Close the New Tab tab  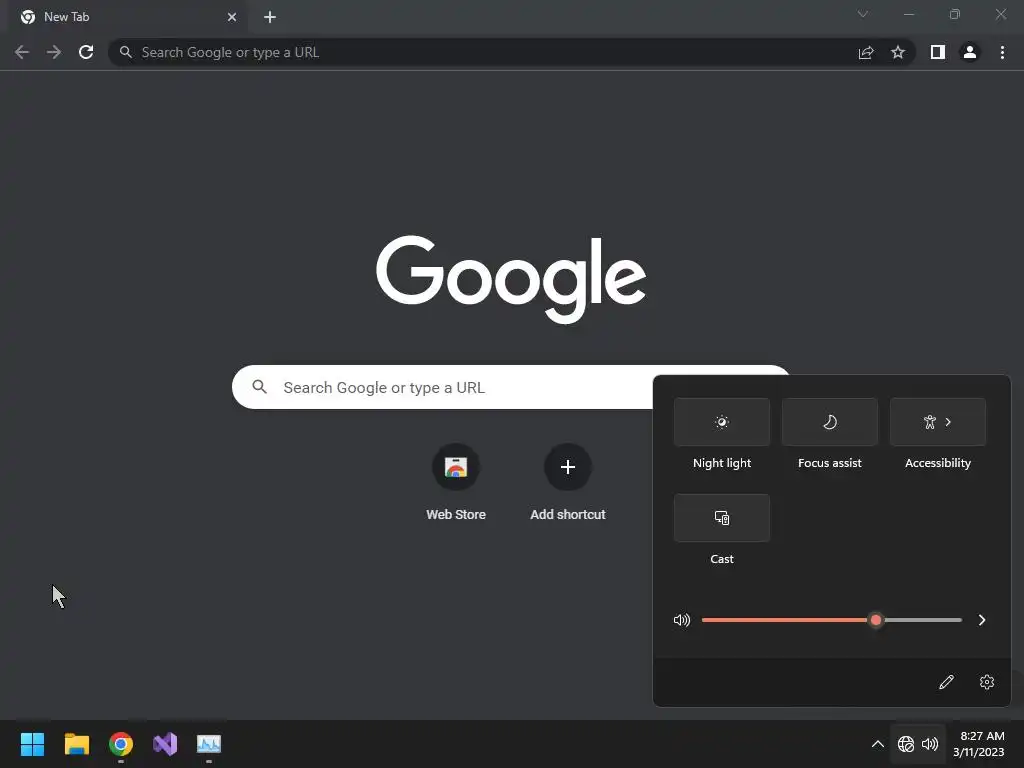(232, 17)
